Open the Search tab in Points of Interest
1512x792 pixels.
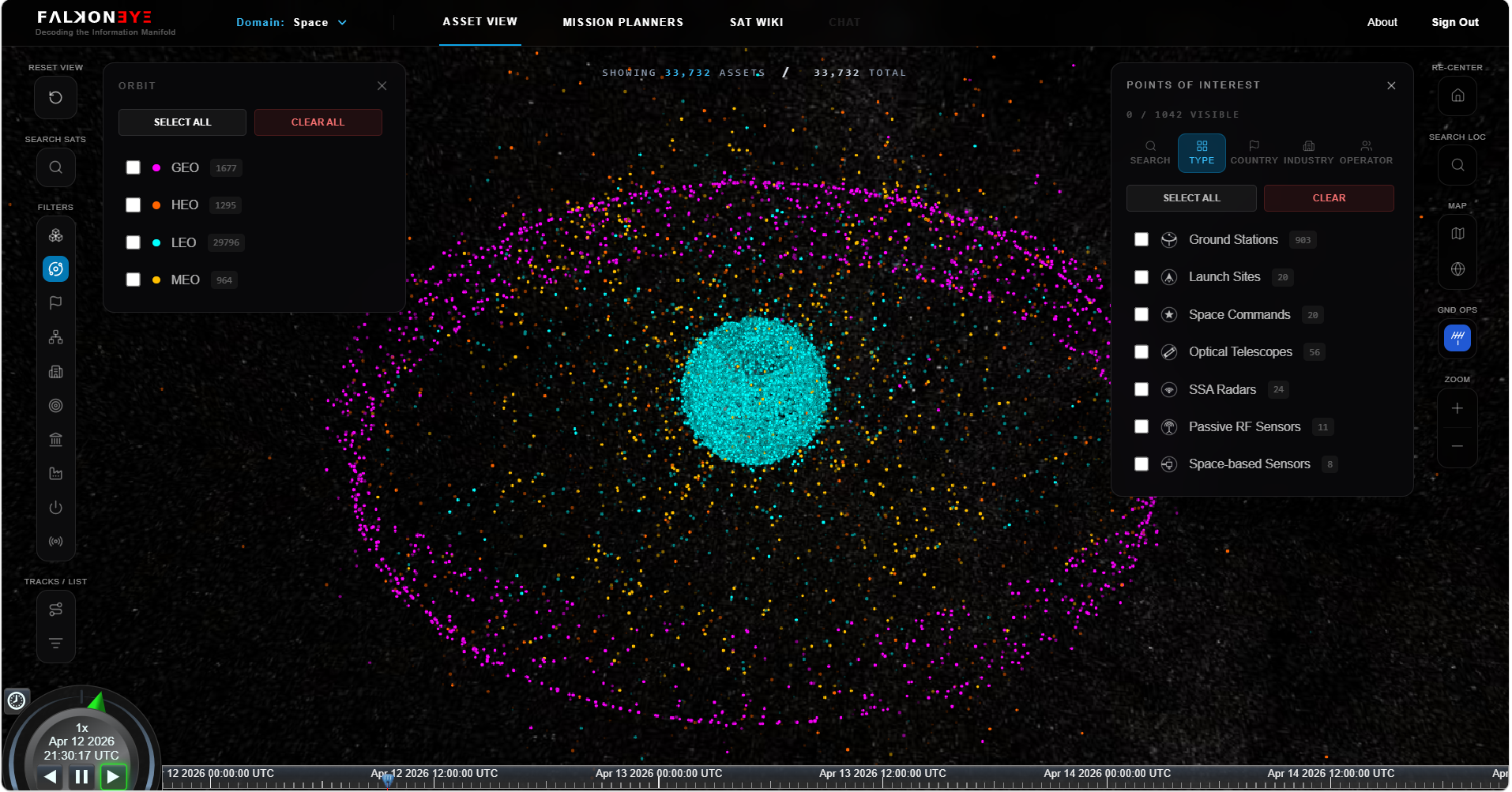(1150, 152)
